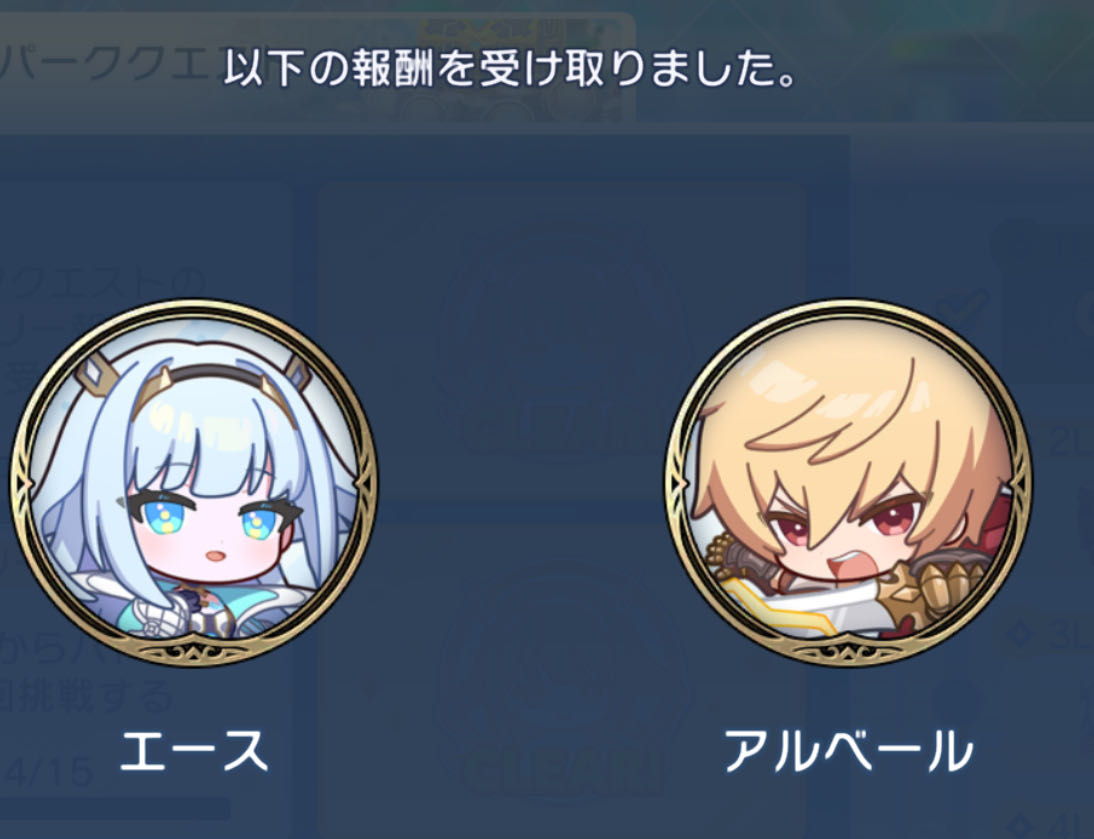Tap the アルベール character reward portrait
The width and height of the screenshot is (1094, 839).
(x=848, y=483)
